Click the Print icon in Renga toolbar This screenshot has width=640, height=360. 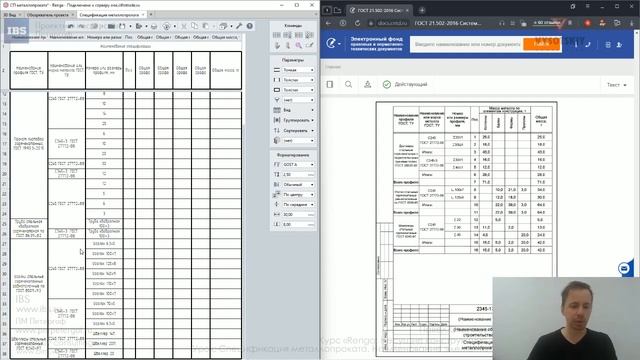(x=154, y=26)
